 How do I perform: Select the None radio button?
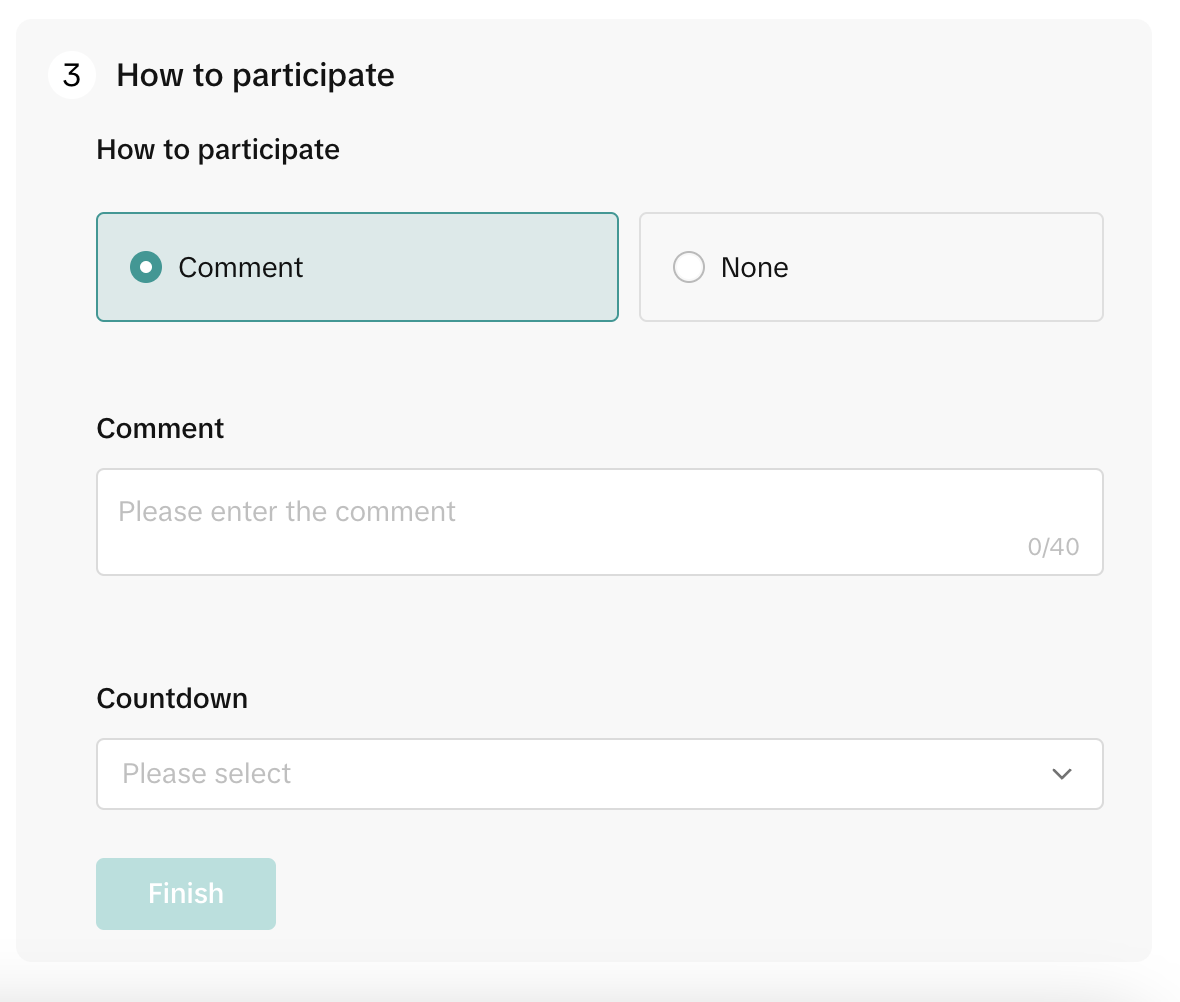point(689,267)
